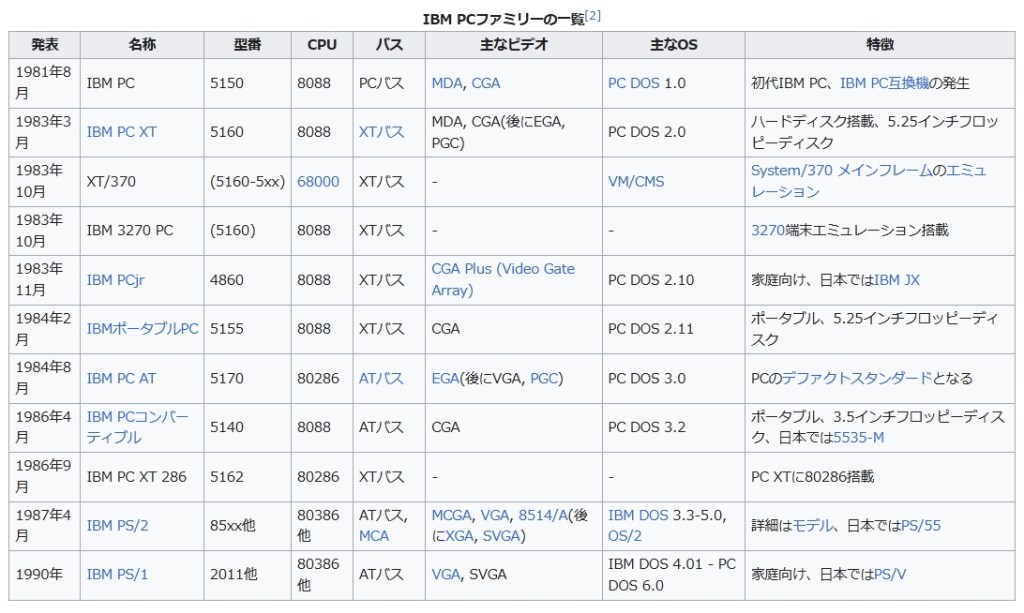Open footnote reference [2] in table caption
The width and height of the screenshot is (1024, 613).
pos(593,17)
